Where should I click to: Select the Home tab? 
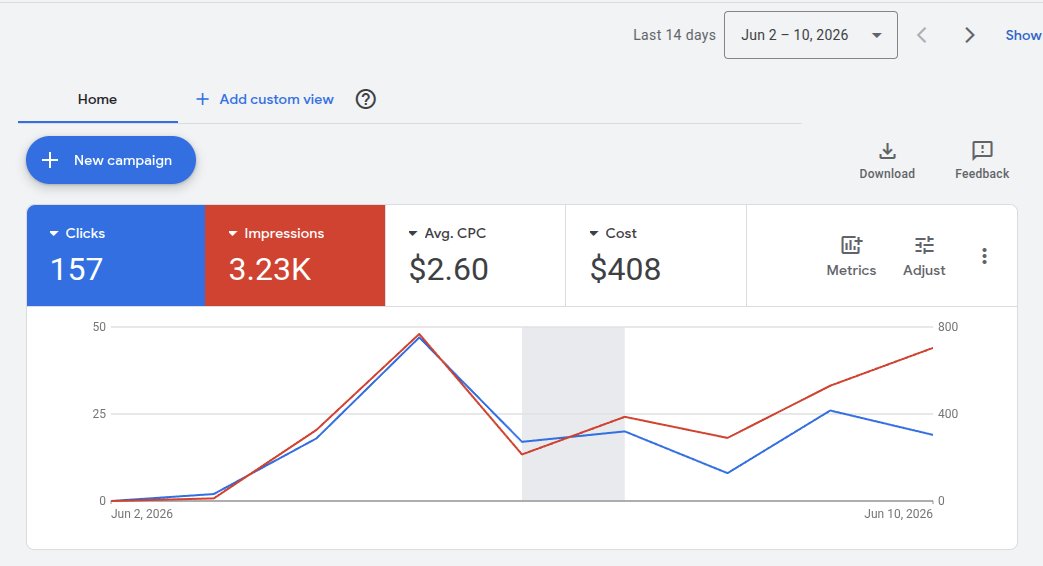[97, 99]
